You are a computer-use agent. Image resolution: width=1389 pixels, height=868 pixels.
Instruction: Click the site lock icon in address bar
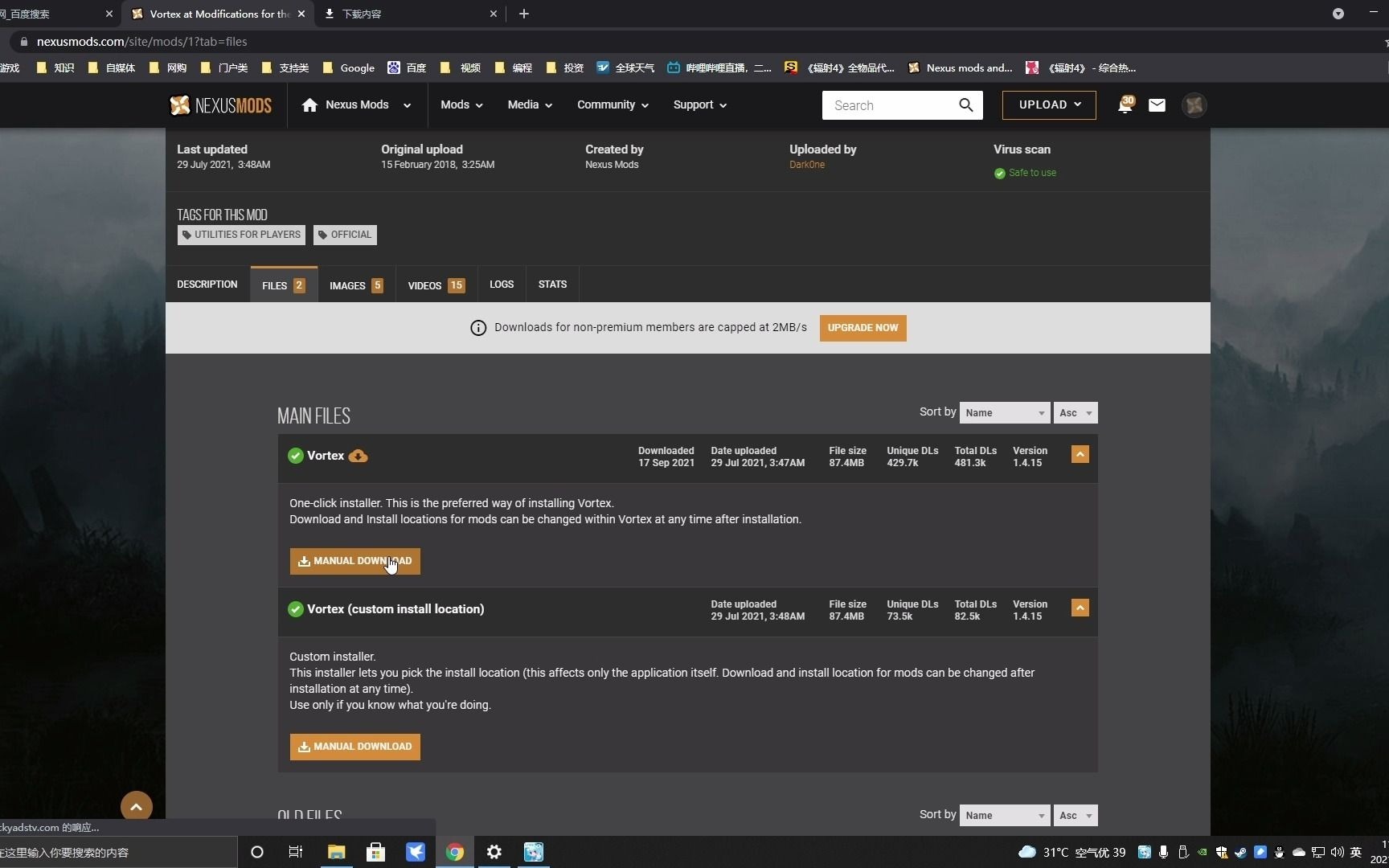tap(23, 42)
